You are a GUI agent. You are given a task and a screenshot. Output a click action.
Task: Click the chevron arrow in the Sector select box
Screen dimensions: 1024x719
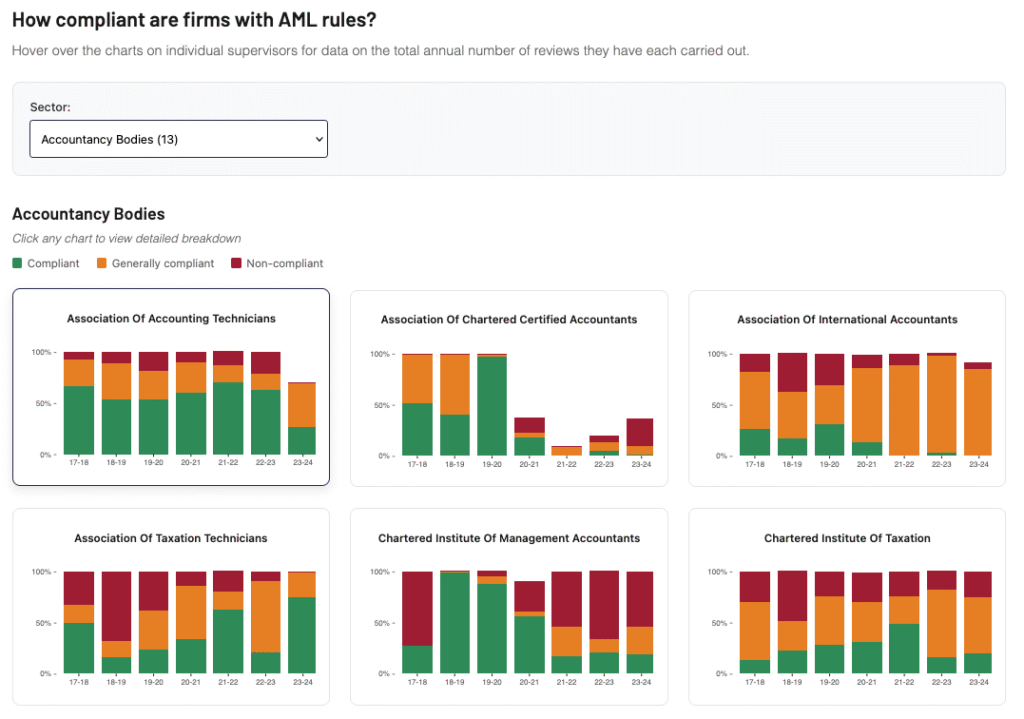click(x=318, y=139)
